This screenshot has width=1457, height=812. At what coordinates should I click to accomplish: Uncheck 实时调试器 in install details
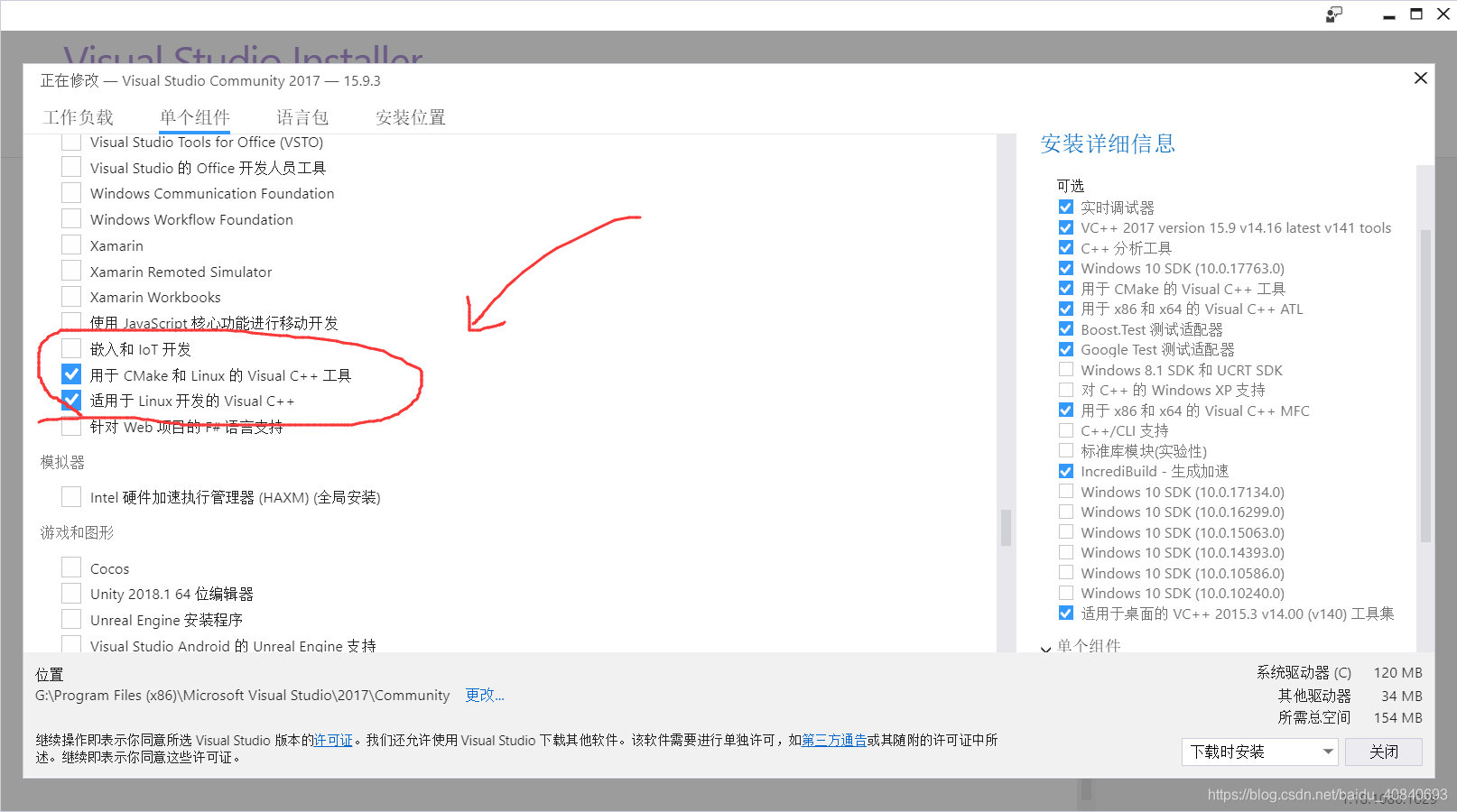(x=1066, y=207)
